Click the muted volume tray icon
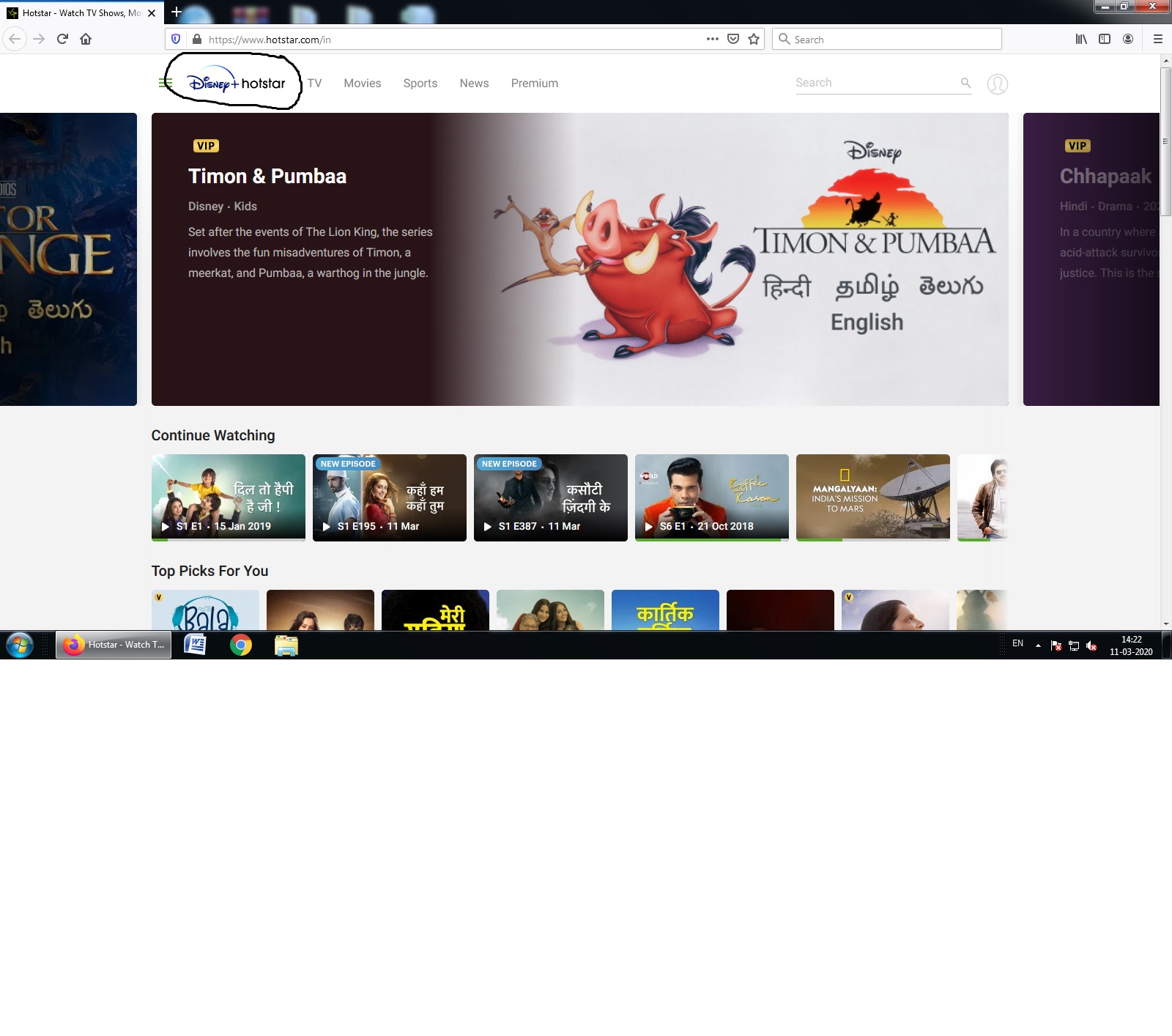Image resolution: width=1172 pixels, height=1036 pixels. click(x=1091, y=645)
